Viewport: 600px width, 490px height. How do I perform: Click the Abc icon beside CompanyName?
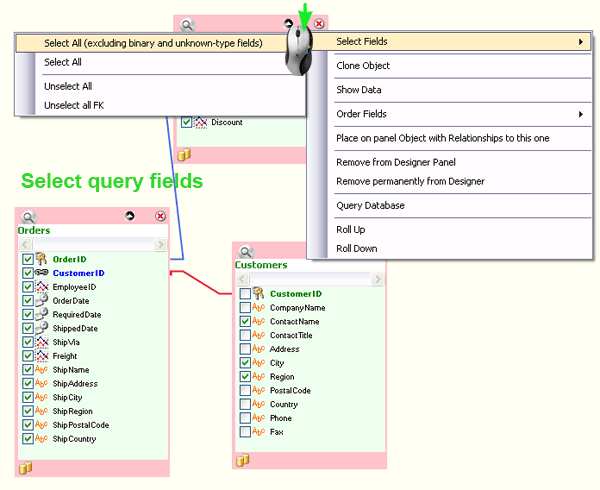coord(259,308)
